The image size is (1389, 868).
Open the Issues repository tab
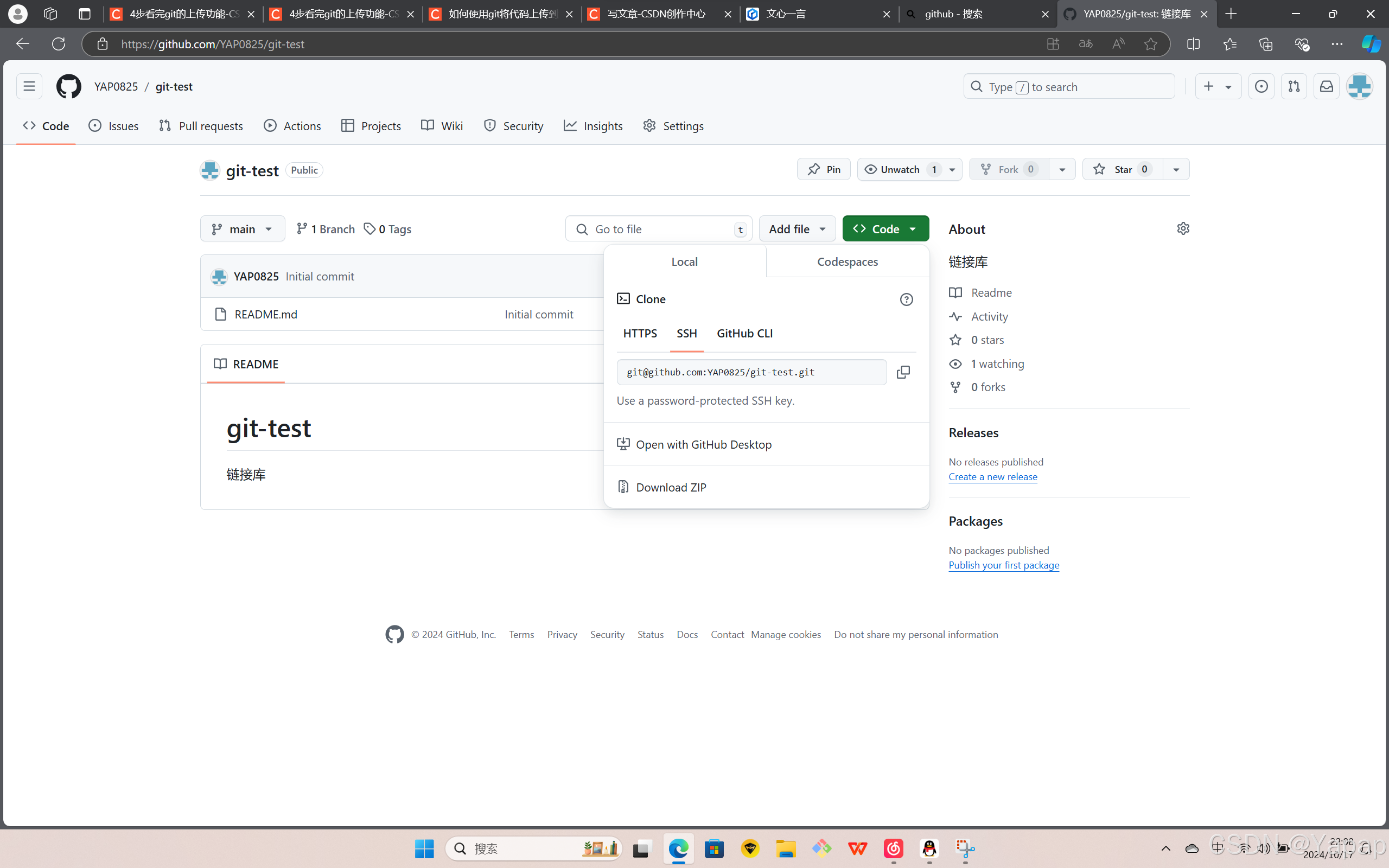point(113,126)
